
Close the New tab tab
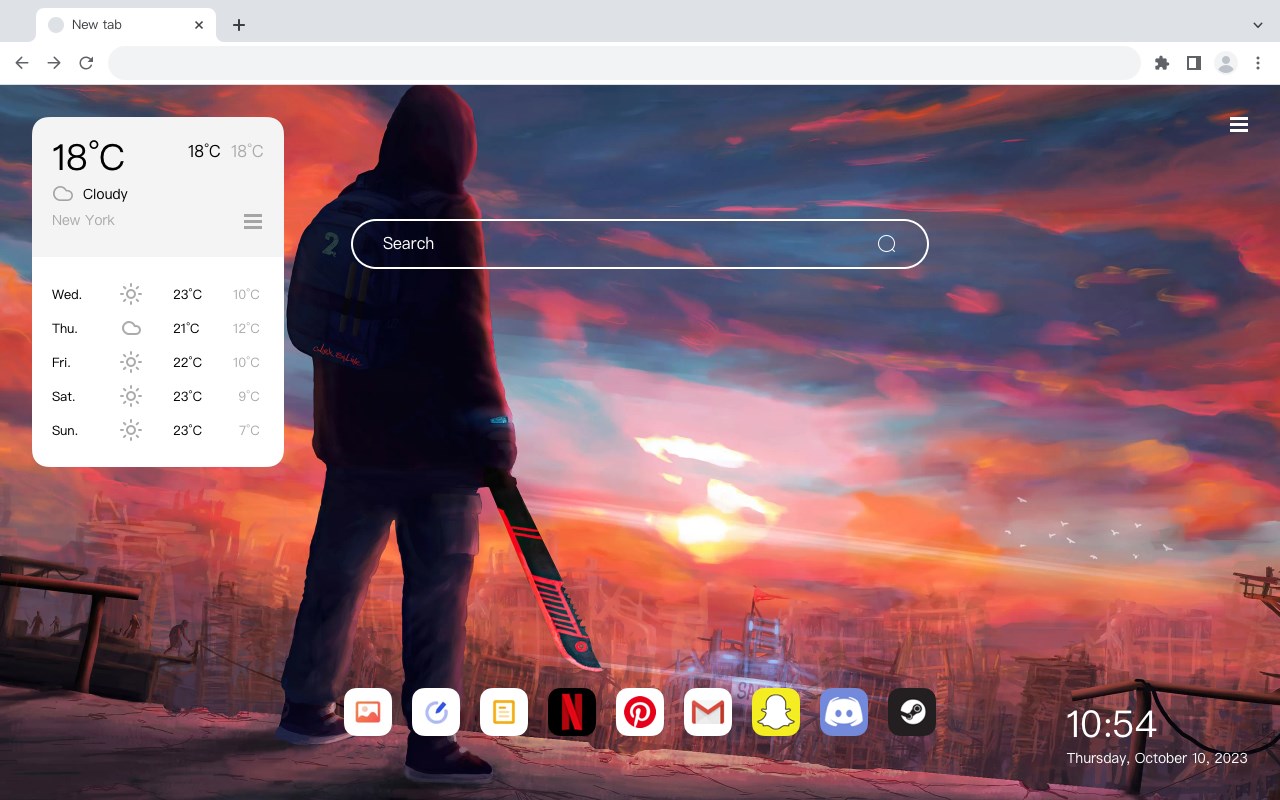199,25
